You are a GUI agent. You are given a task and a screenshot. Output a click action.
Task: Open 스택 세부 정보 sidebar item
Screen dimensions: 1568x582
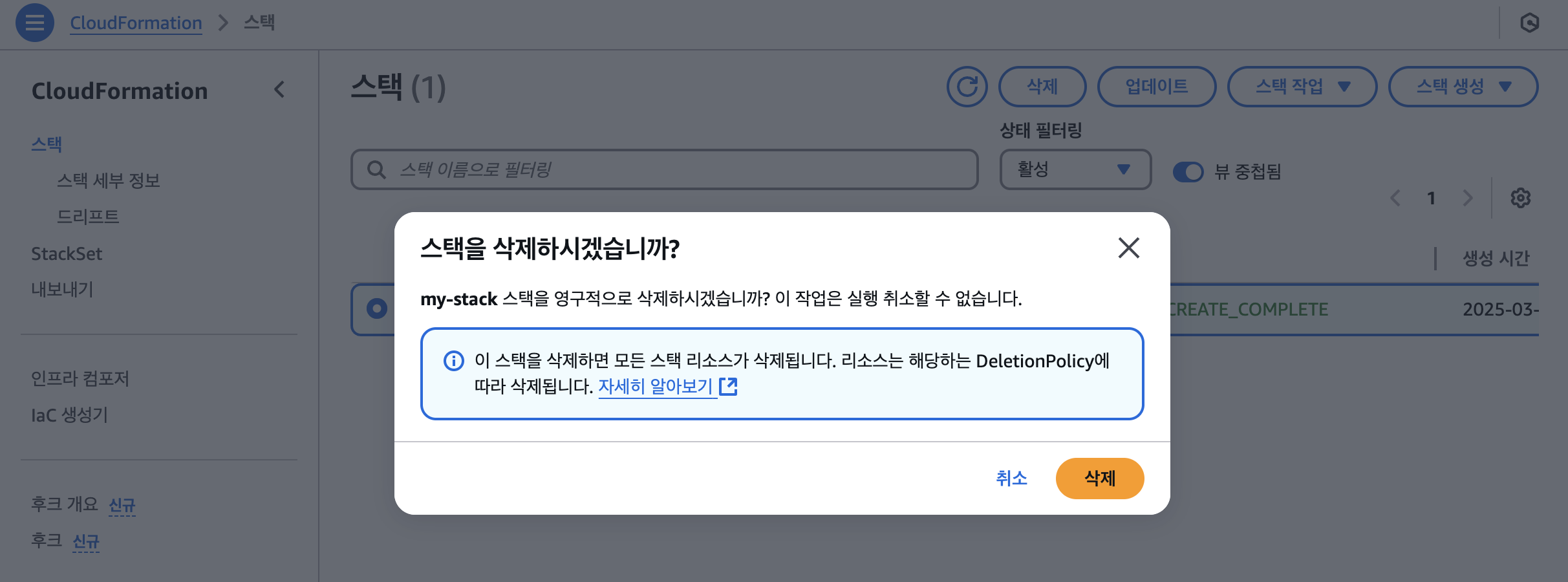tap(108, 180)
